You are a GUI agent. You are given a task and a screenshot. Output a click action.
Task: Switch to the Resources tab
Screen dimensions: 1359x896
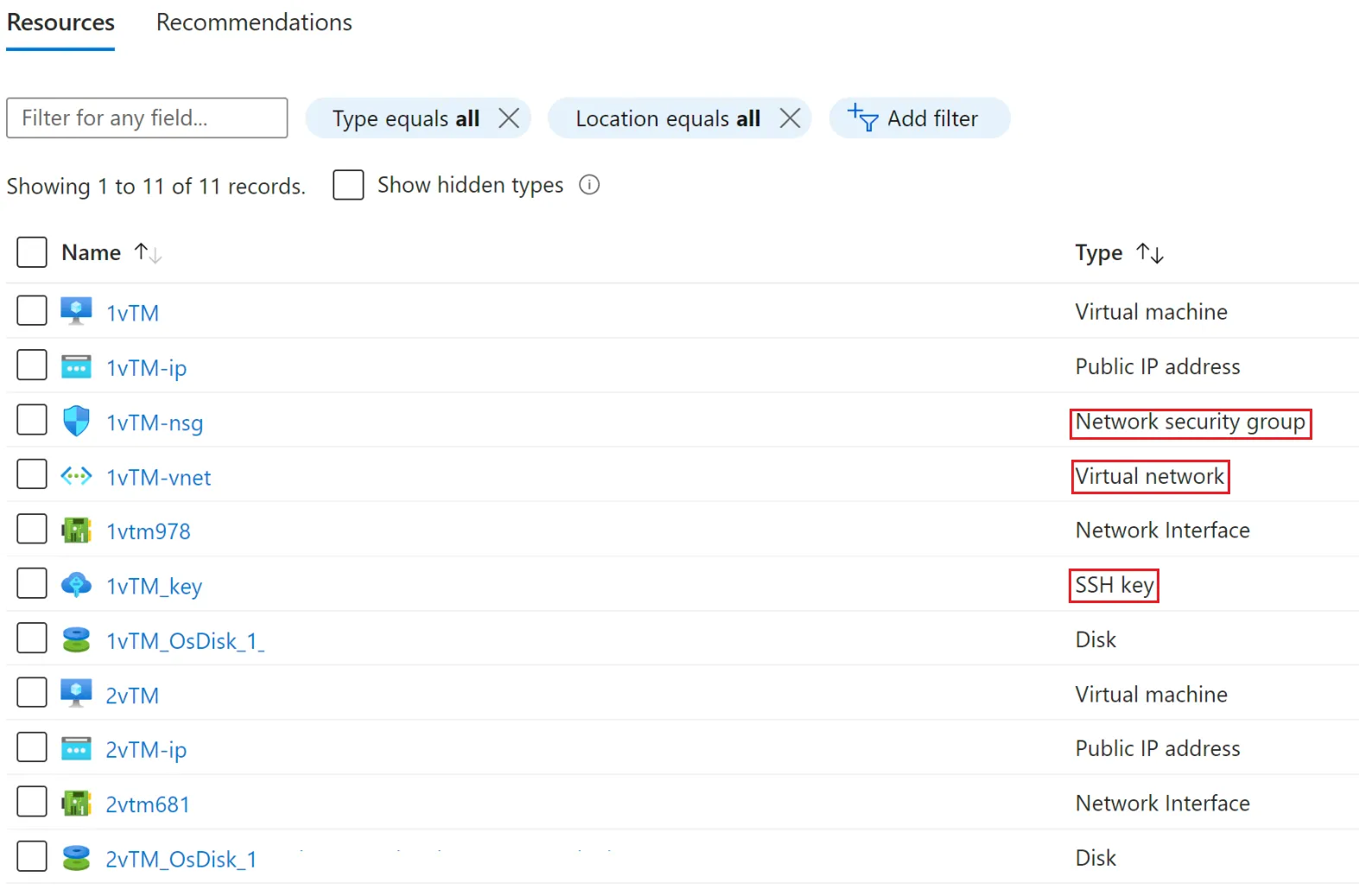(x=60, y=22)
